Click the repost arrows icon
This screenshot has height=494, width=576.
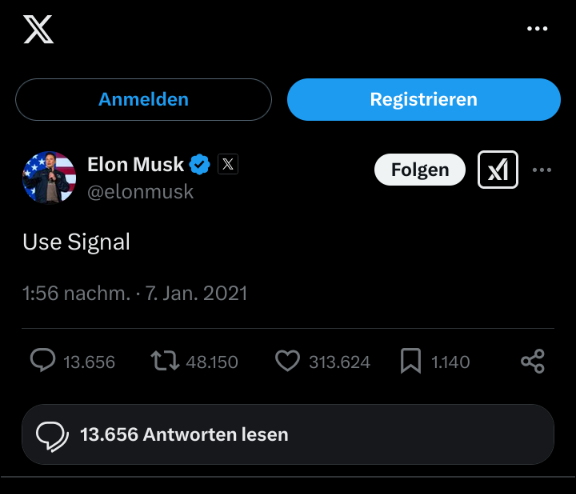pyautogui.click(x=165, y=361)
